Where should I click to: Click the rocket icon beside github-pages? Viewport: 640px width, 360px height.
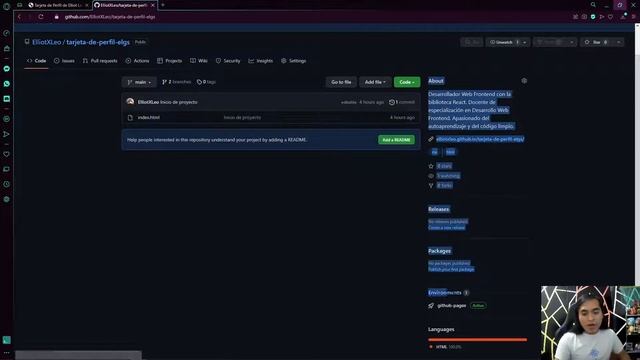[431, 305]
